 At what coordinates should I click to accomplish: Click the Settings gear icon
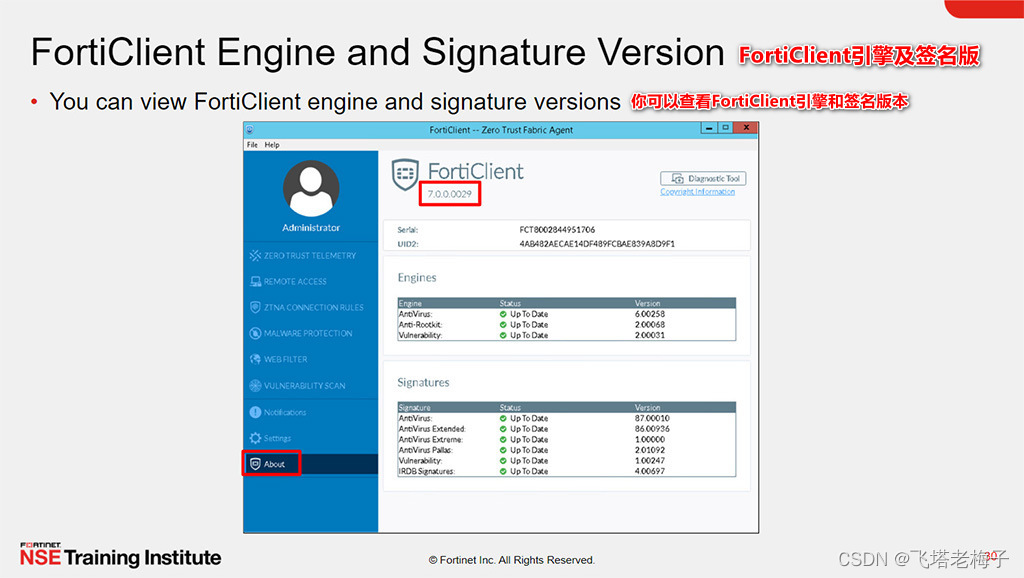click(x=255, y=438)
